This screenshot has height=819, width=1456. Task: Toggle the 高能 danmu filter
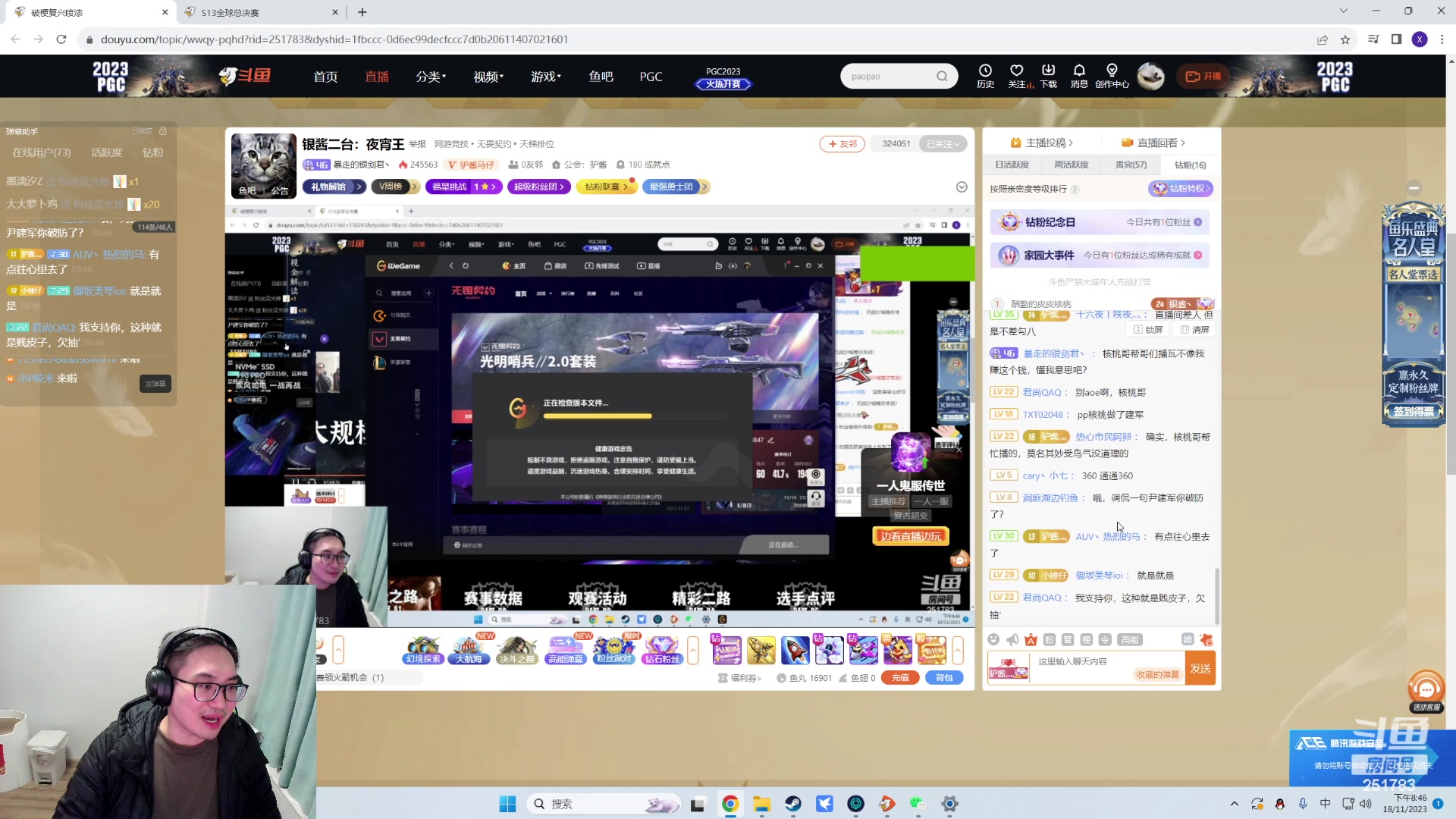(x=1130, y=640)
